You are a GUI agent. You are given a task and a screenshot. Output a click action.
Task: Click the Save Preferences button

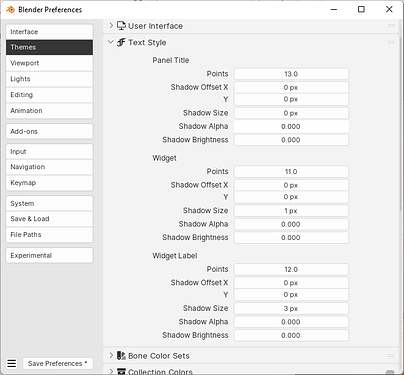coord(58,363)
